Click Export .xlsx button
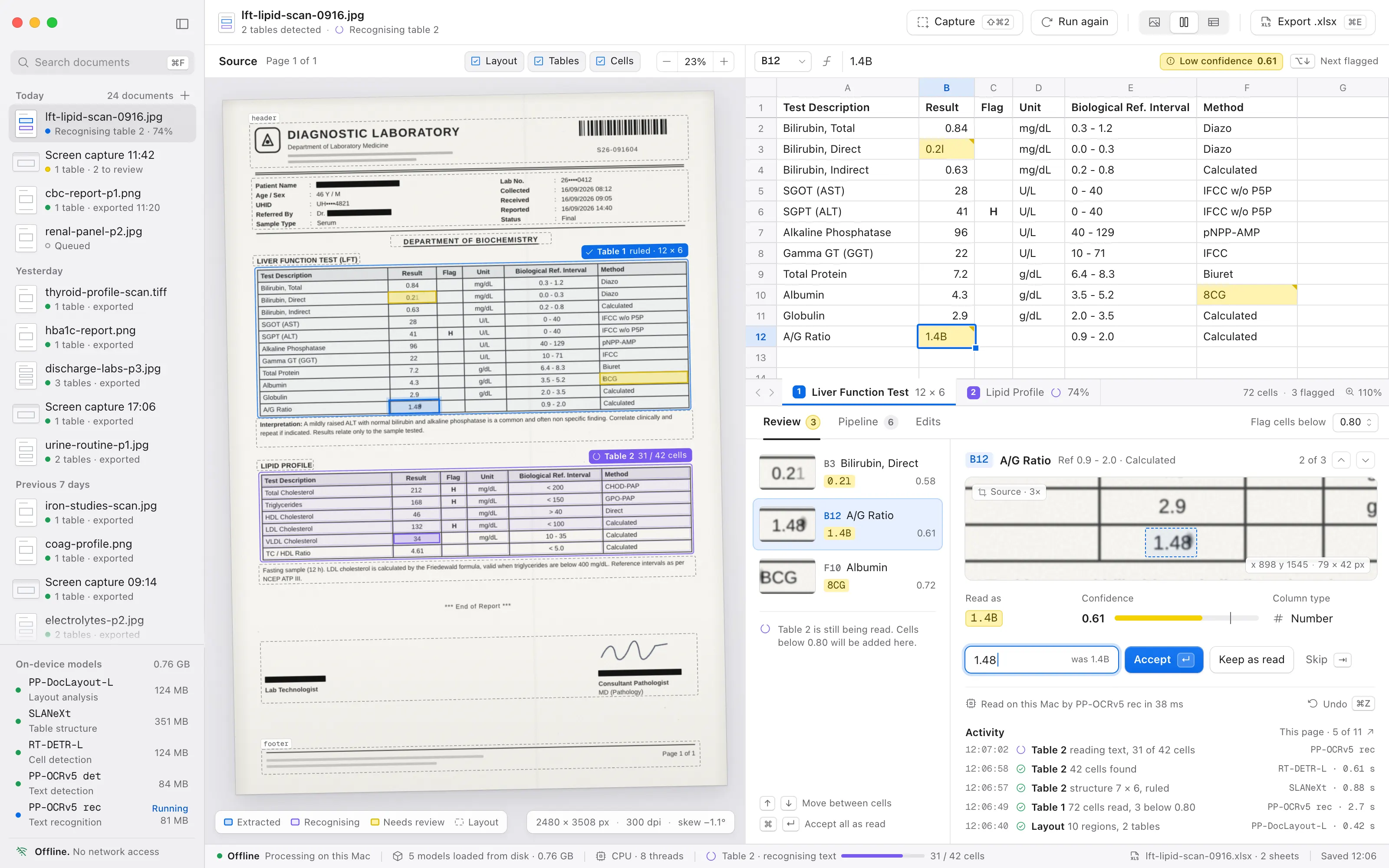The height and width of the screenshot is (868, 1389). click(1312, 22)
